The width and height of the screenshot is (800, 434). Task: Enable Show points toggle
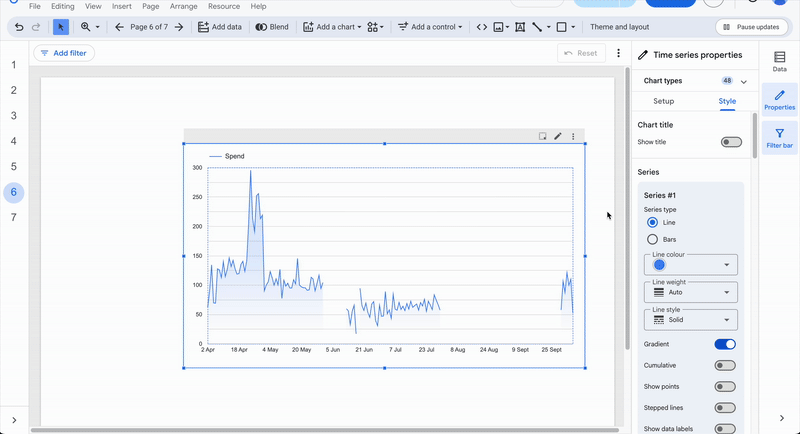click(725, 387)
